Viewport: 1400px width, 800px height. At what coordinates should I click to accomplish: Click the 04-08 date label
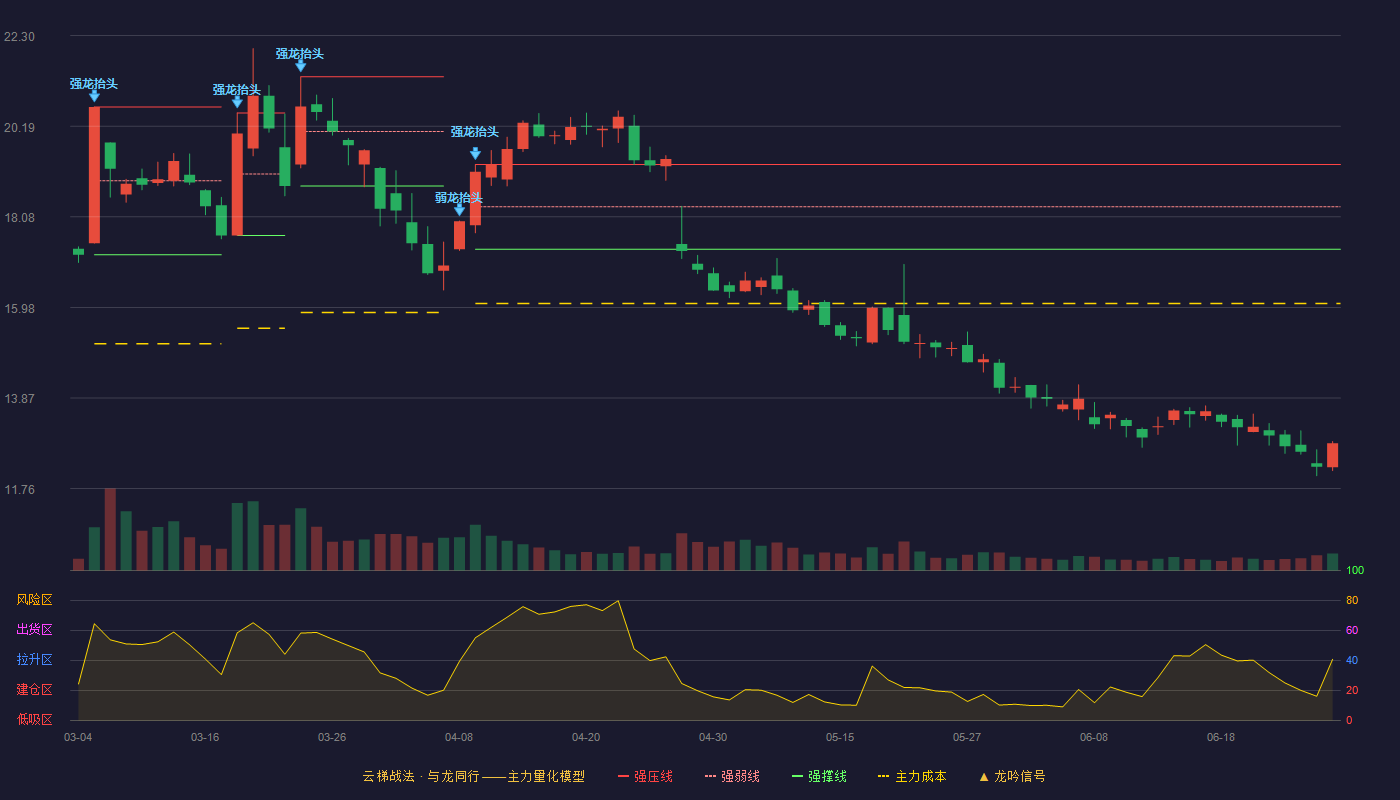(459, 737)
